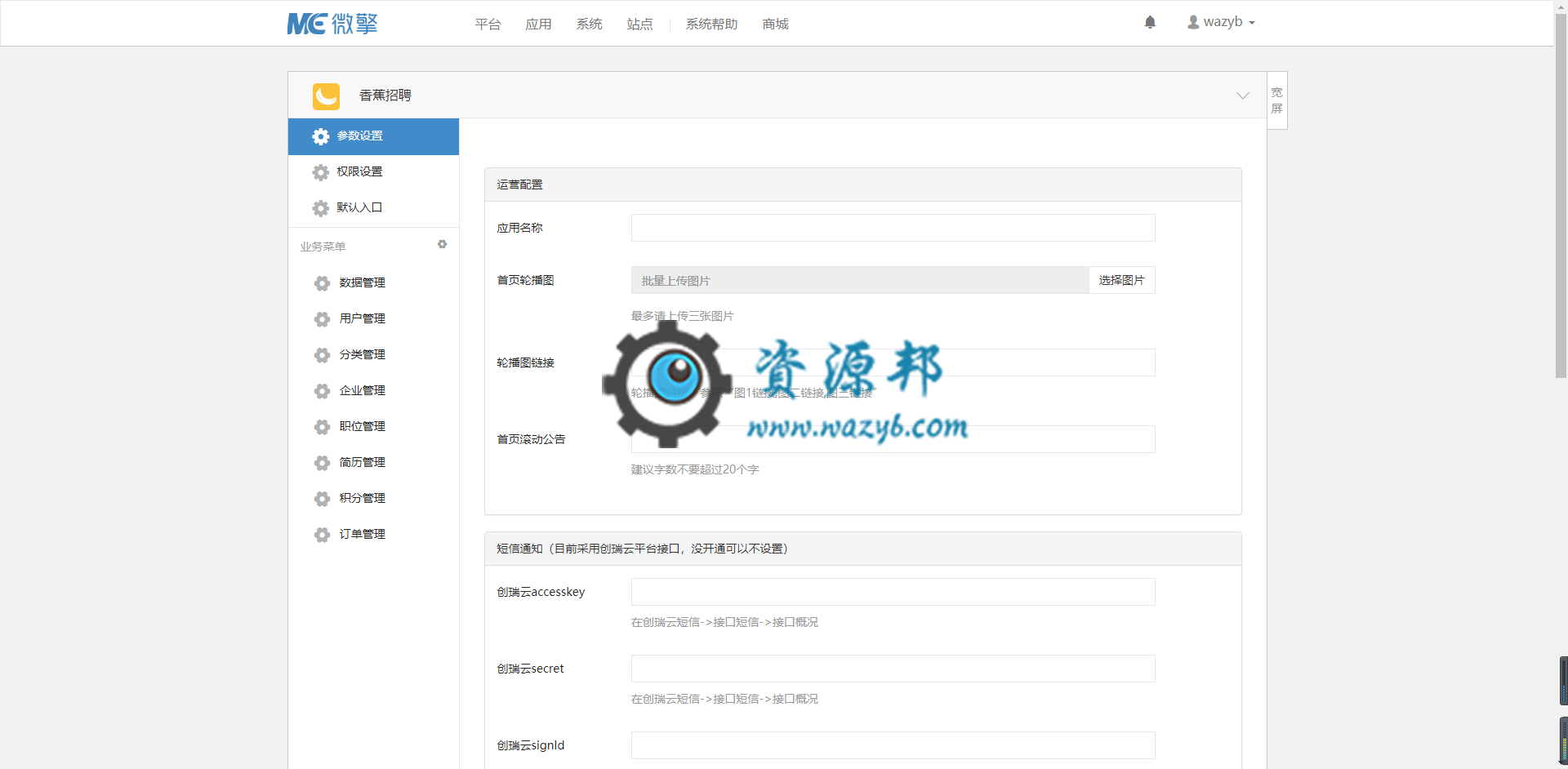Viewport: 1568px width, 769px height.
Task: Click the 香蕉招聘 app title
Action: tap(385, 96)
